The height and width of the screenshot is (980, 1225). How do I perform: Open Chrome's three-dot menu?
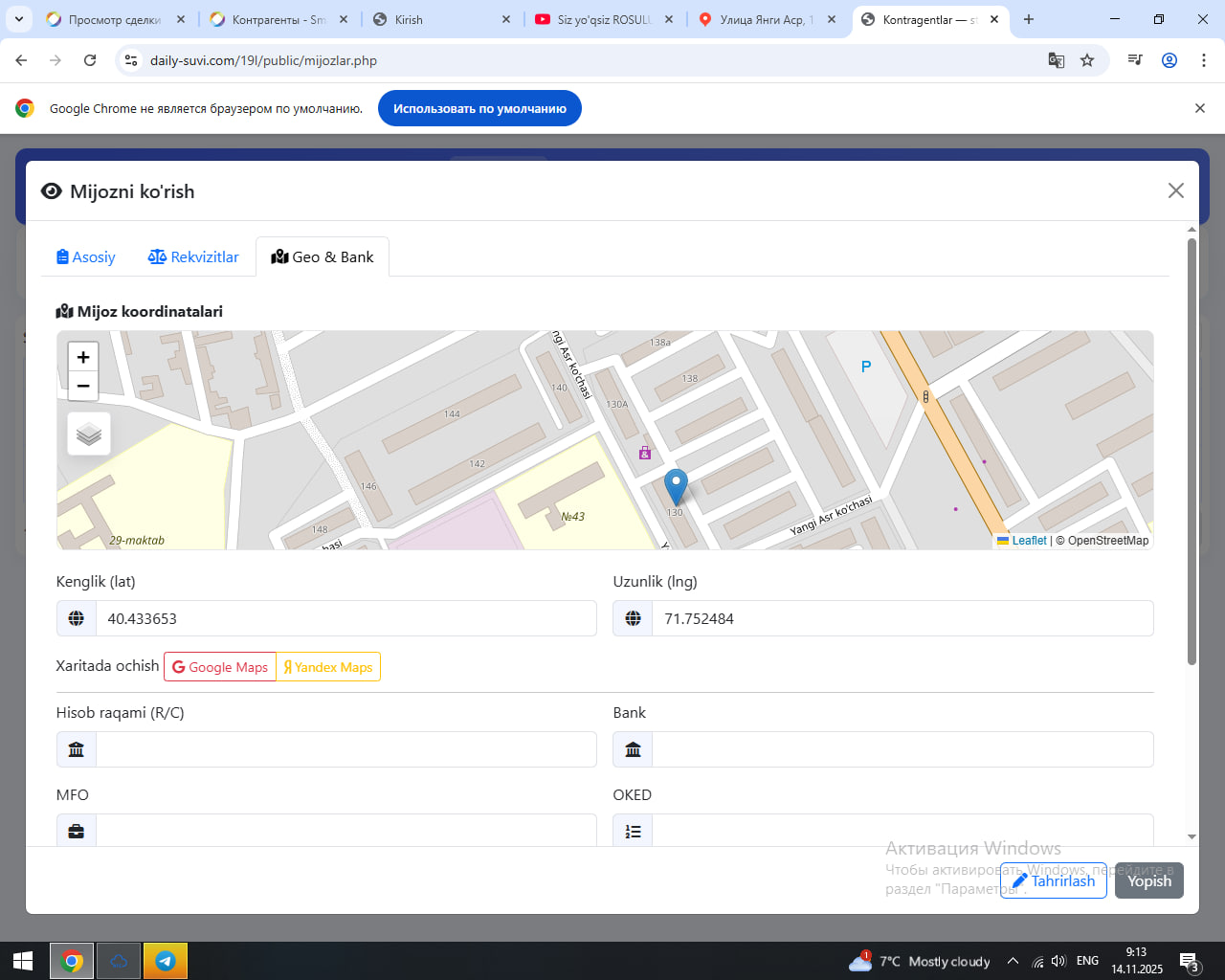(1204, 60)
